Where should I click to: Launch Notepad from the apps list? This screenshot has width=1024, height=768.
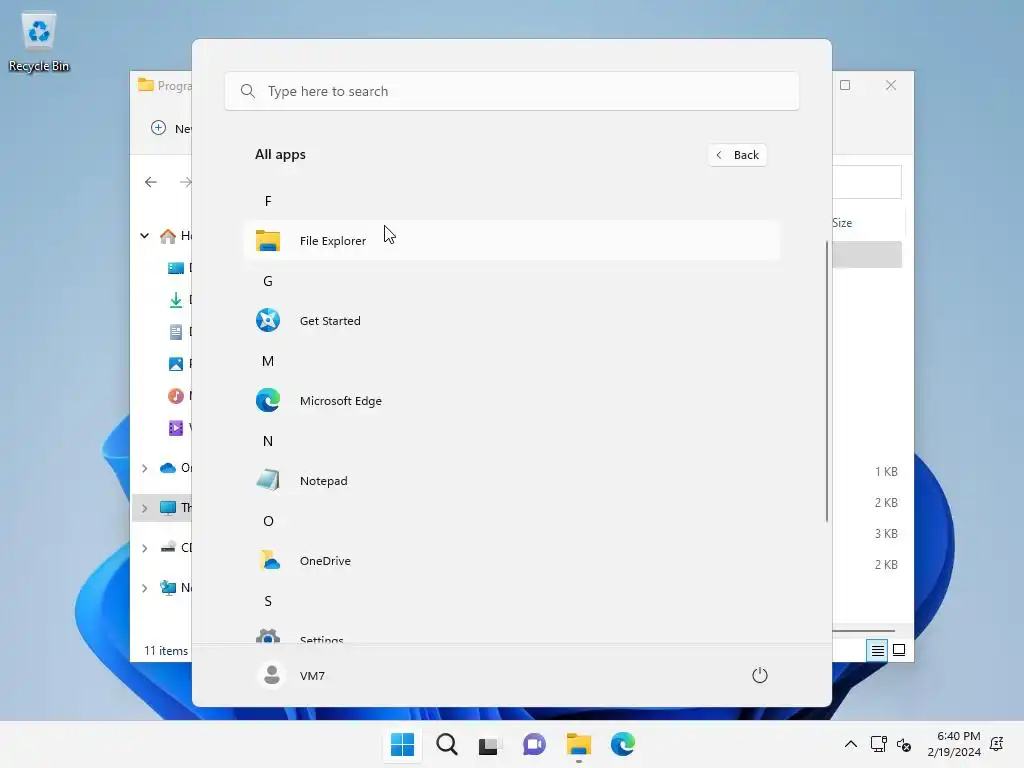[511, 481]
